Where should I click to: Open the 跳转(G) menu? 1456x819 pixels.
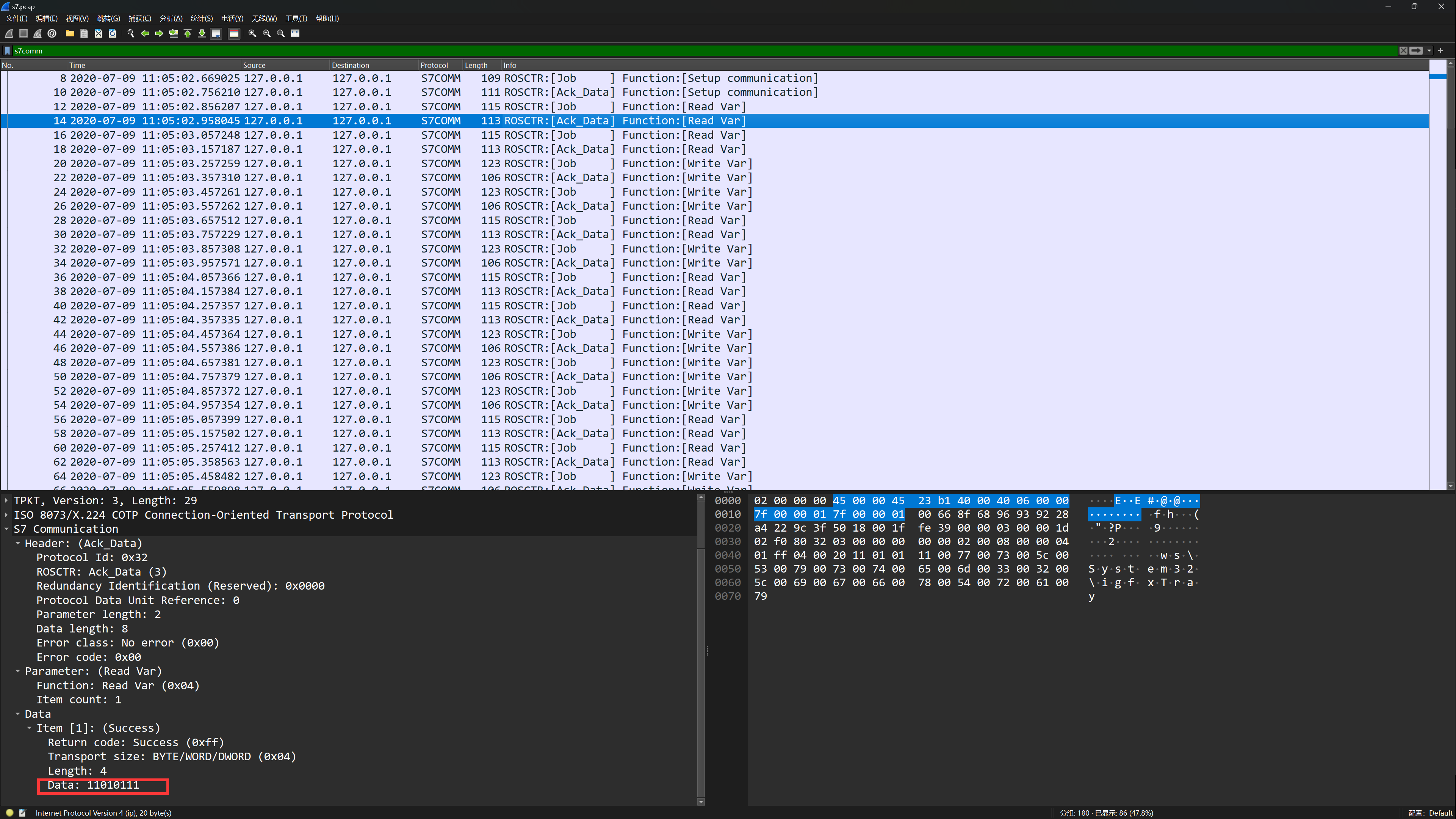coord(108,18)
